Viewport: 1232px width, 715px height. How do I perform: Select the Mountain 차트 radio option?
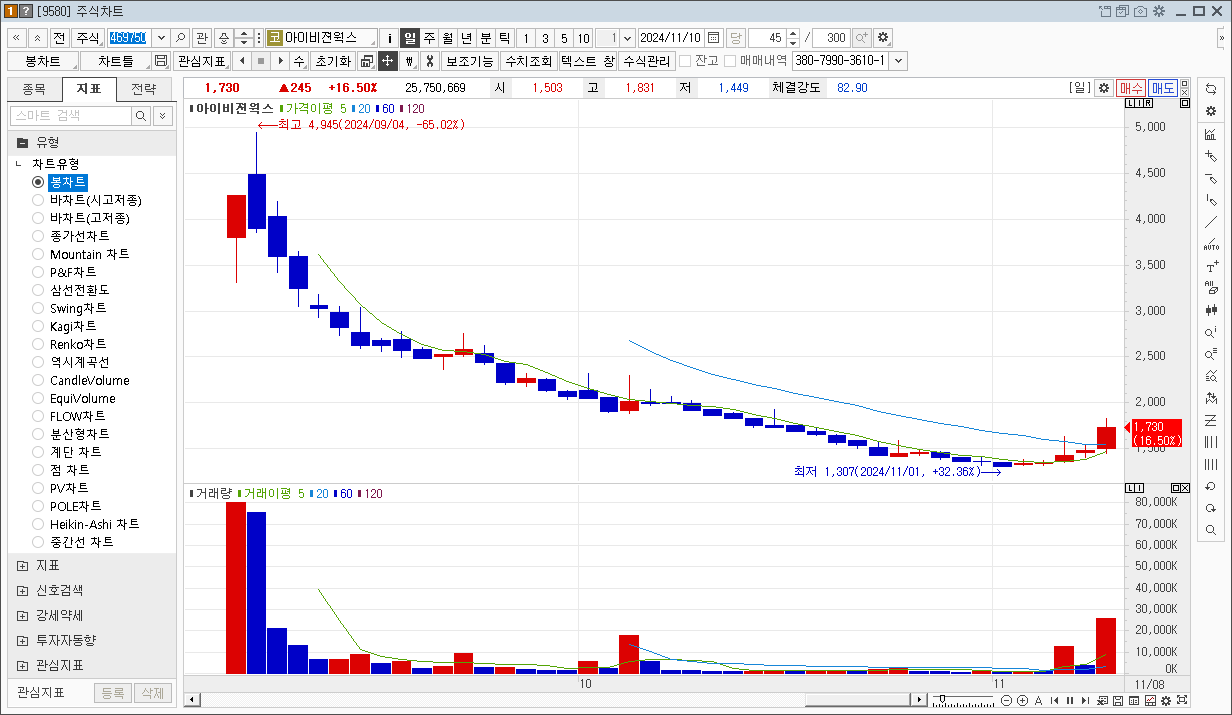(x=38, y=254)
